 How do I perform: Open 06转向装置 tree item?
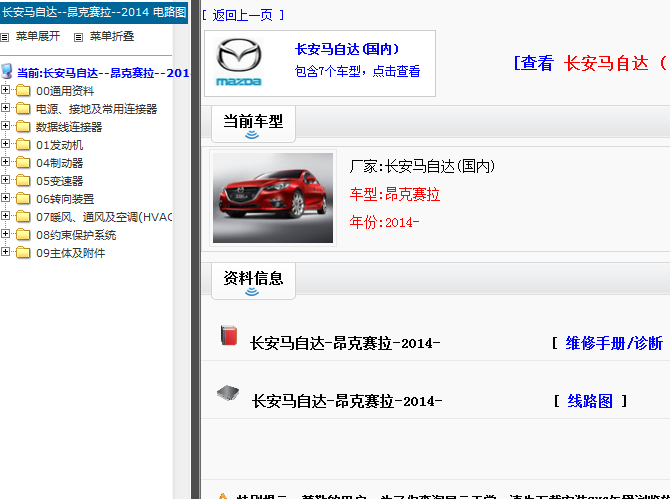[x=65, y=199]
